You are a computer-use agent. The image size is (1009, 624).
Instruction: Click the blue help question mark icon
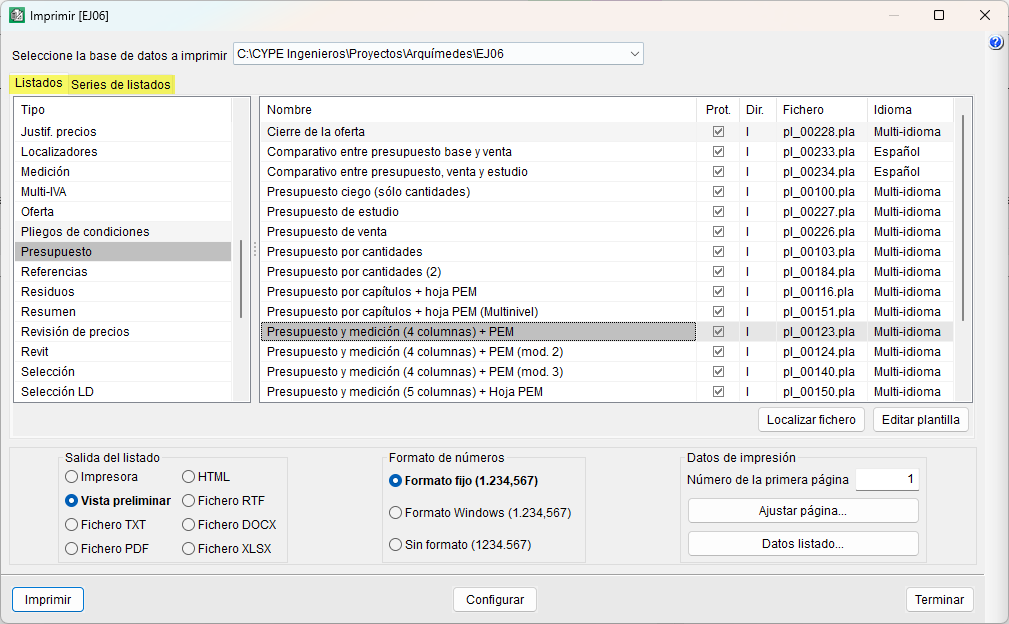point(995,42)
